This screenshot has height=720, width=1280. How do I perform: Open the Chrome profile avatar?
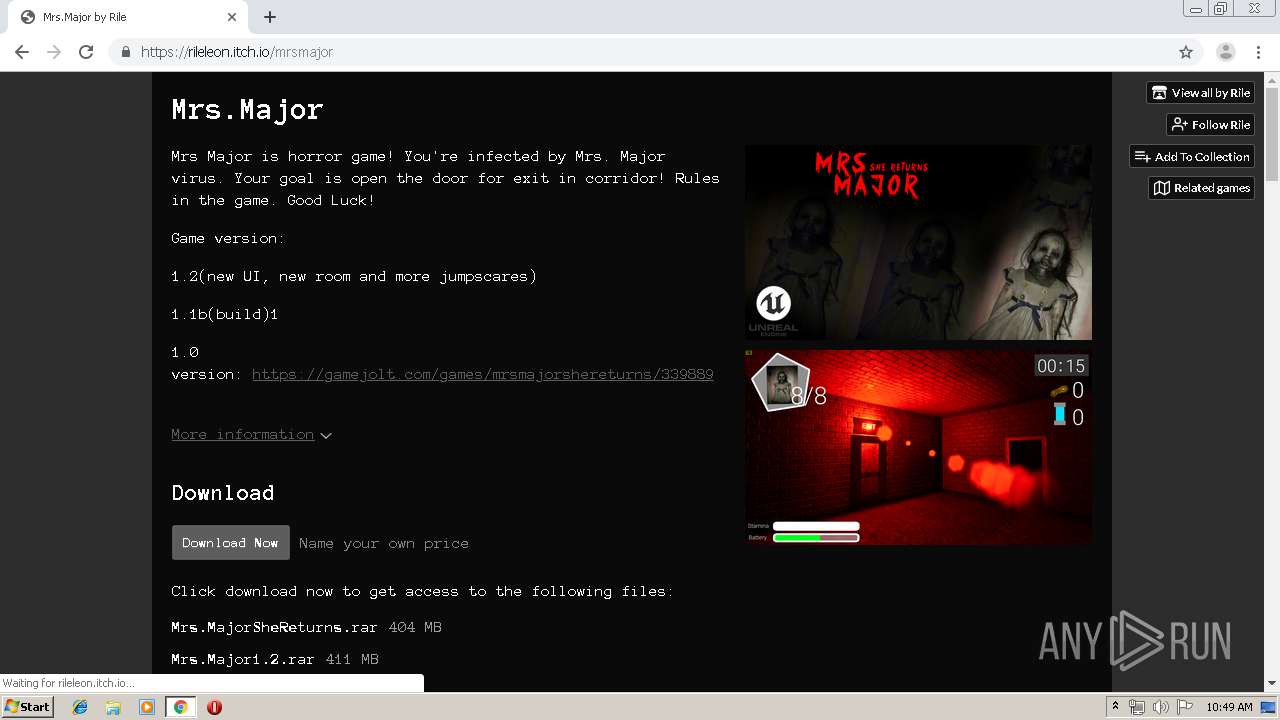1226,52
